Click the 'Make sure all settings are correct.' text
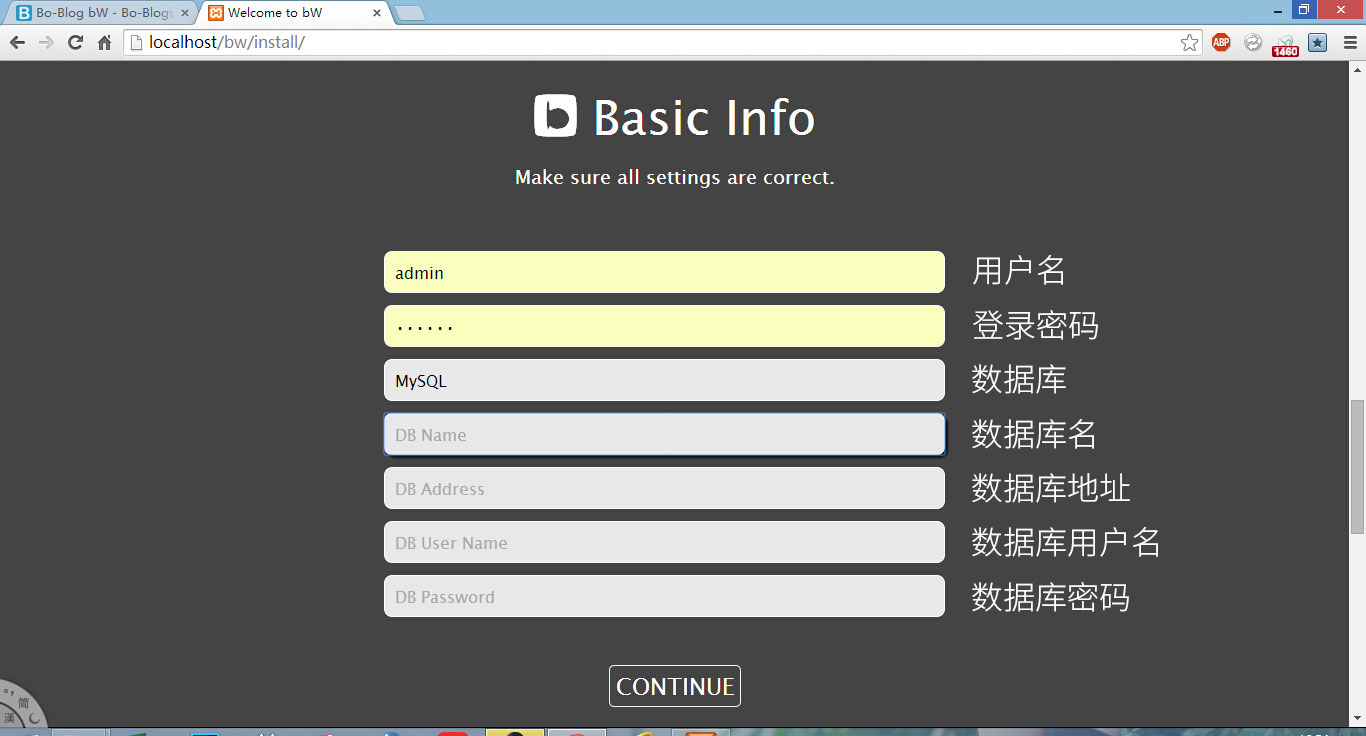This screenshot has width=1366, height=736. click(x=675, y=178)
